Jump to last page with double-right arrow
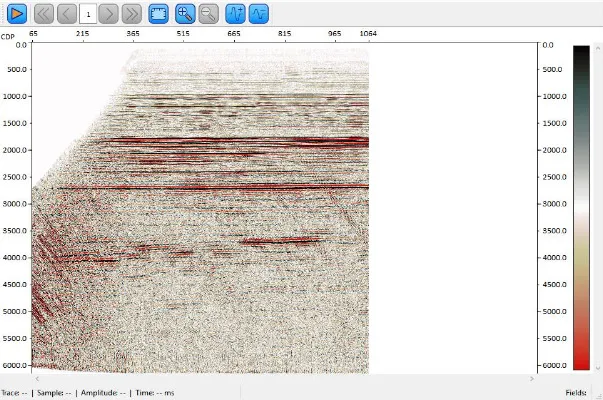Image resolution: width=603 pixels, height=400 pixels. coord(132,14)
